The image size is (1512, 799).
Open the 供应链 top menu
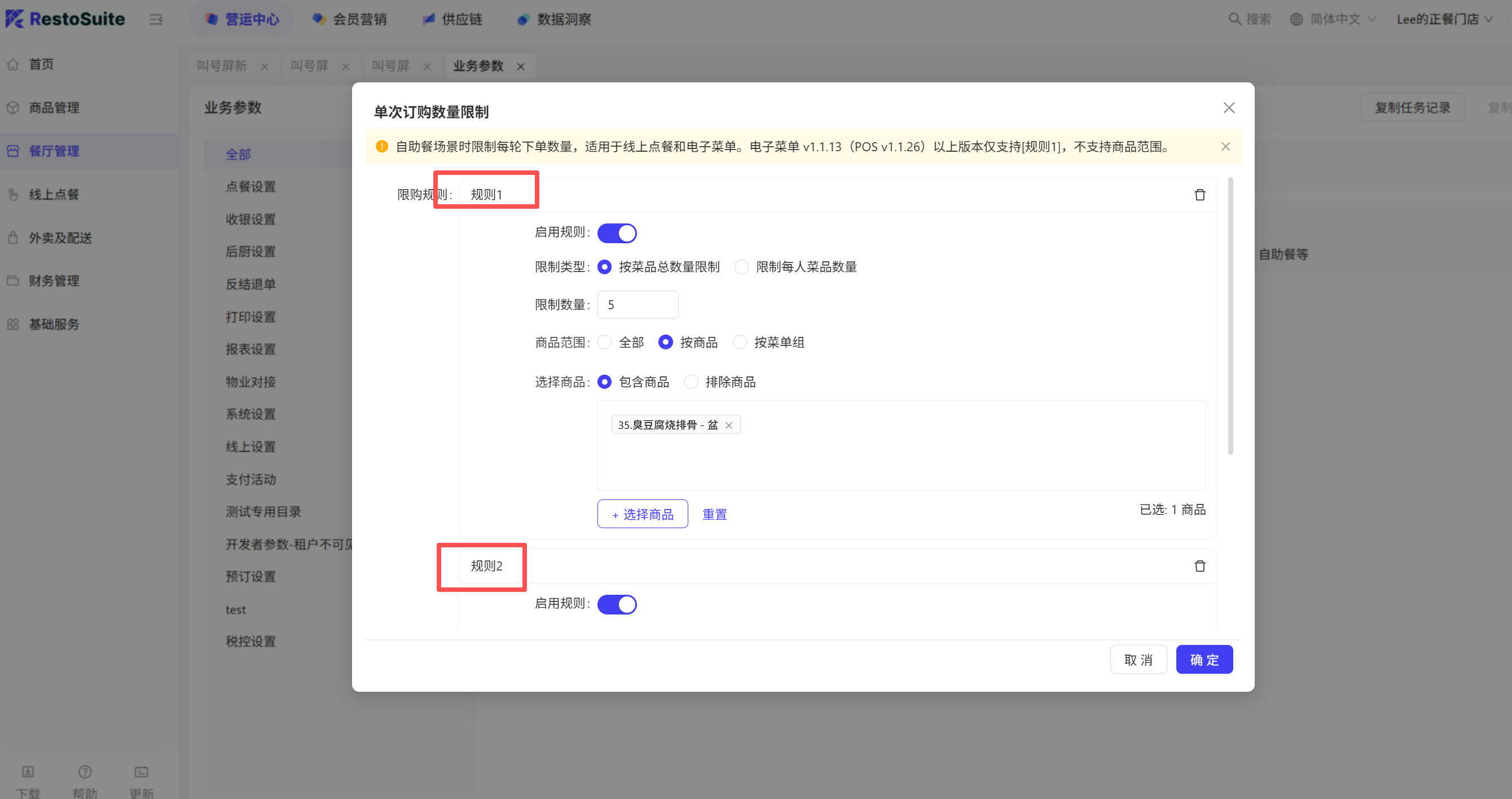coord(452,19)
